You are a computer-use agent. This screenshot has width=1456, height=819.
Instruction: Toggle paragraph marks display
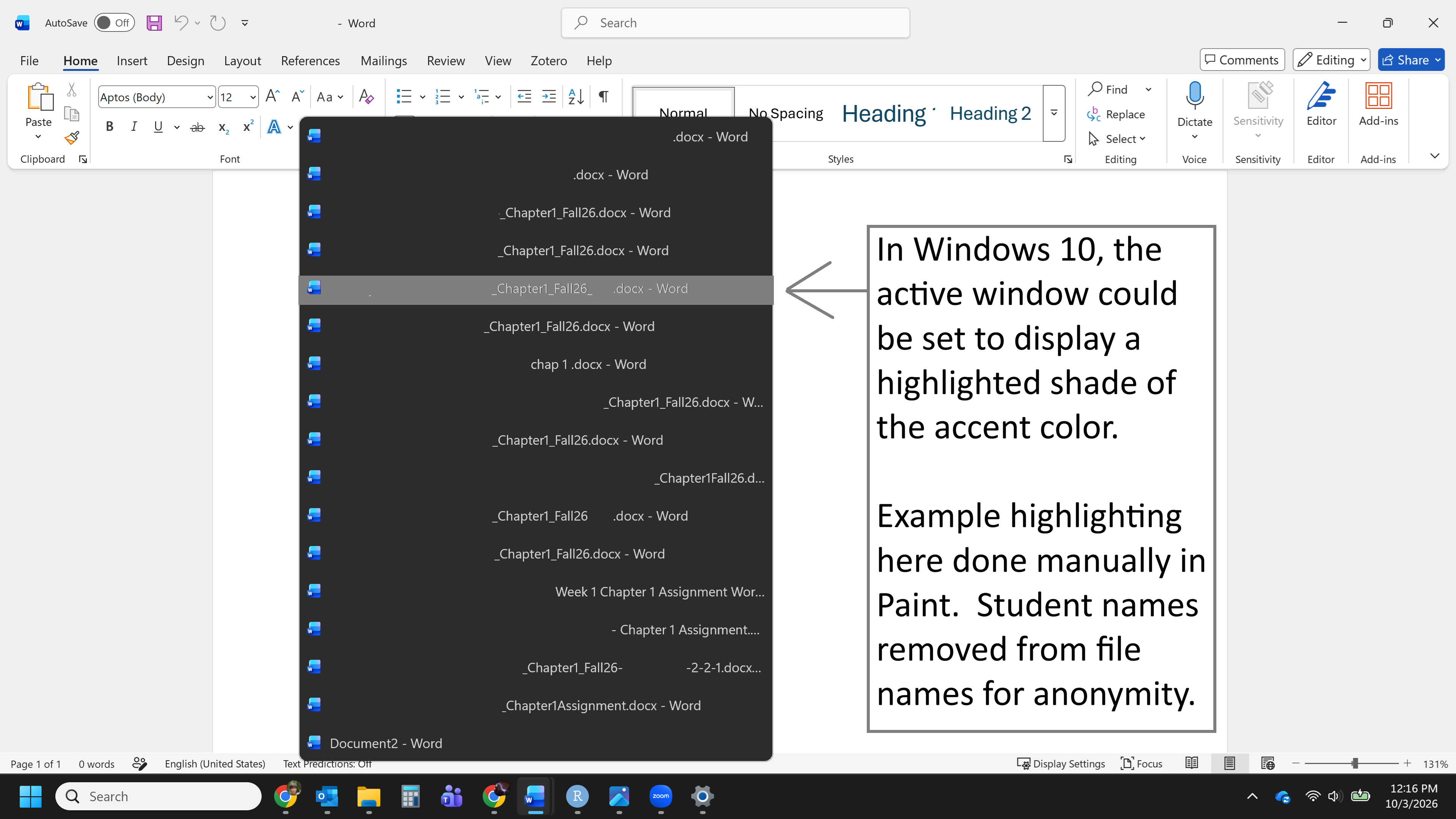coord(604,97)
